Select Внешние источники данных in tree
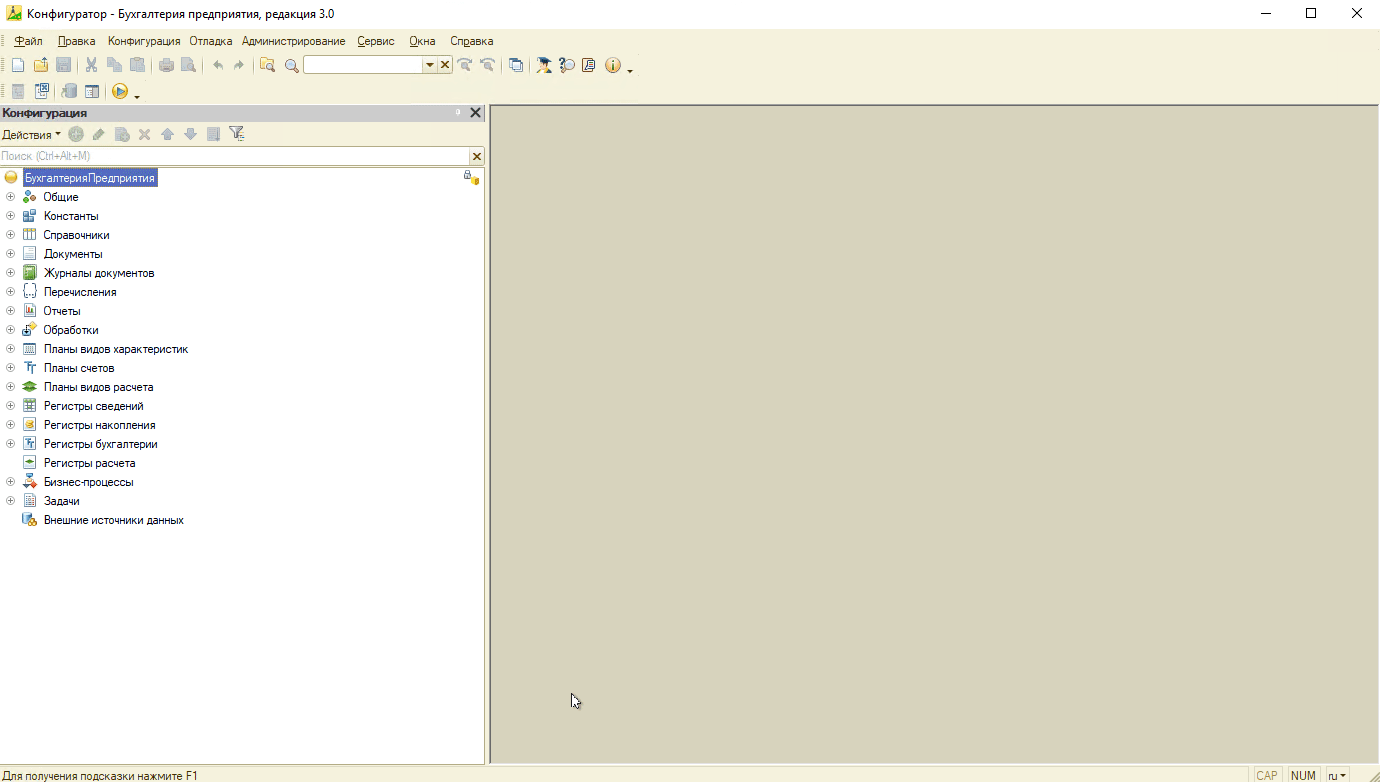 coord(114,520)
